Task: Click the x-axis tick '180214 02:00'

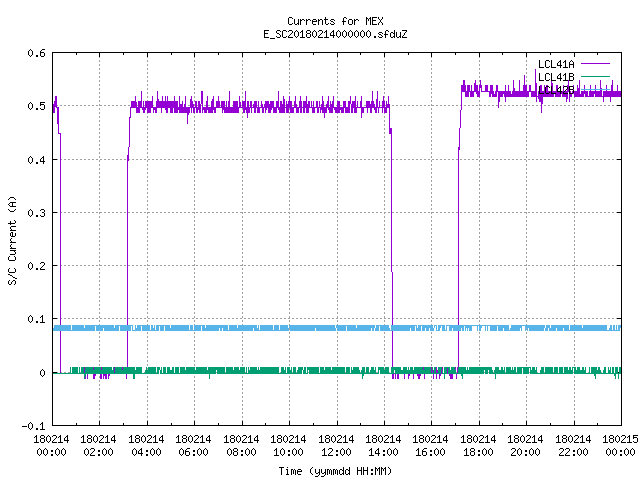Action: [98, 446]
